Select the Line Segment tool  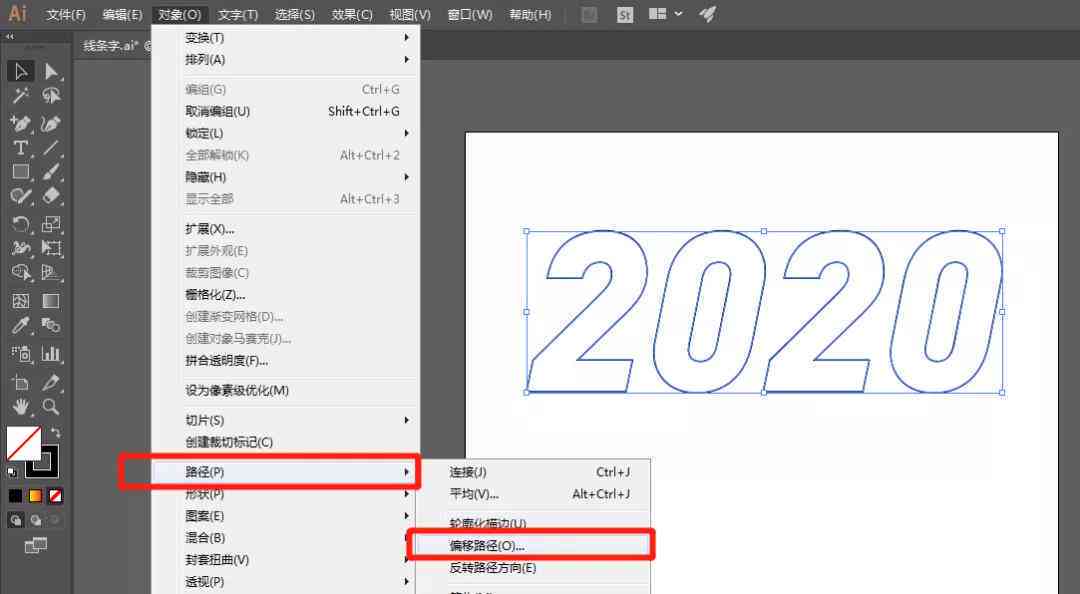pyautogui.click(x=51, y=147)
